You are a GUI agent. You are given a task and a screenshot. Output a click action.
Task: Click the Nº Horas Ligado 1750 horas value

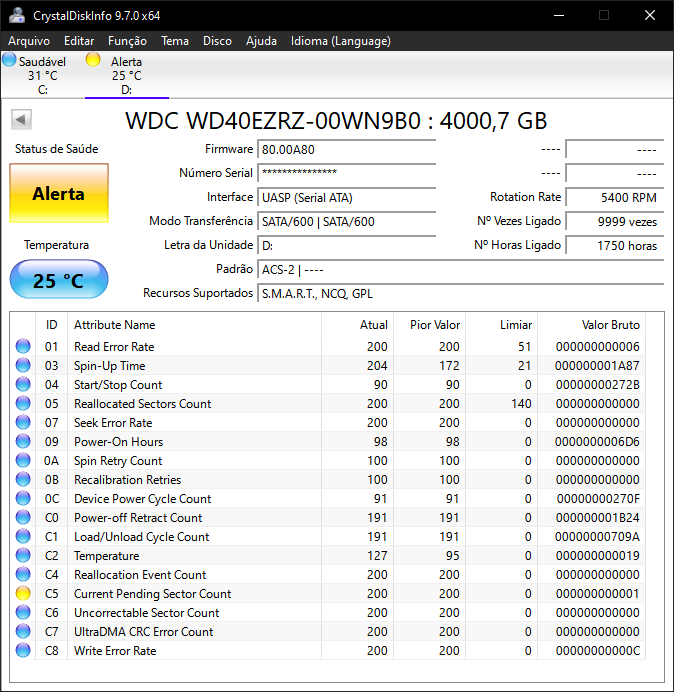[614, 245]
